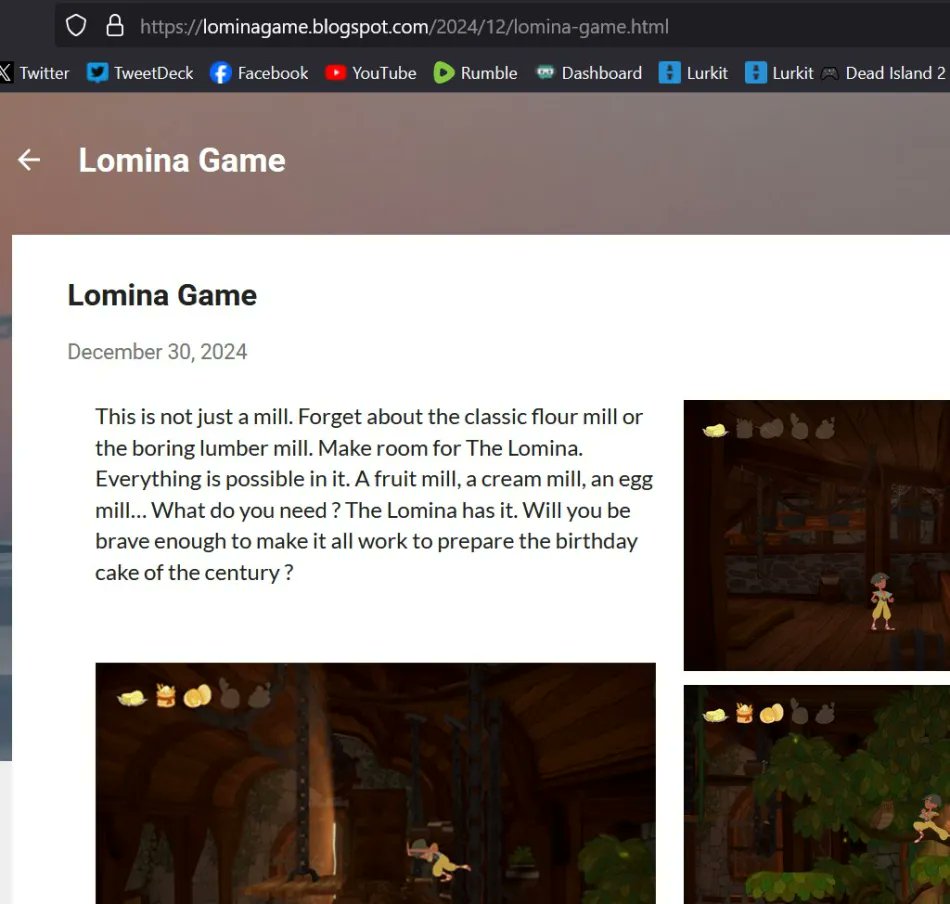Screen dimensions: 950x904
Task: Go back using the blog header arrow
Action: (x=29, y=160)
